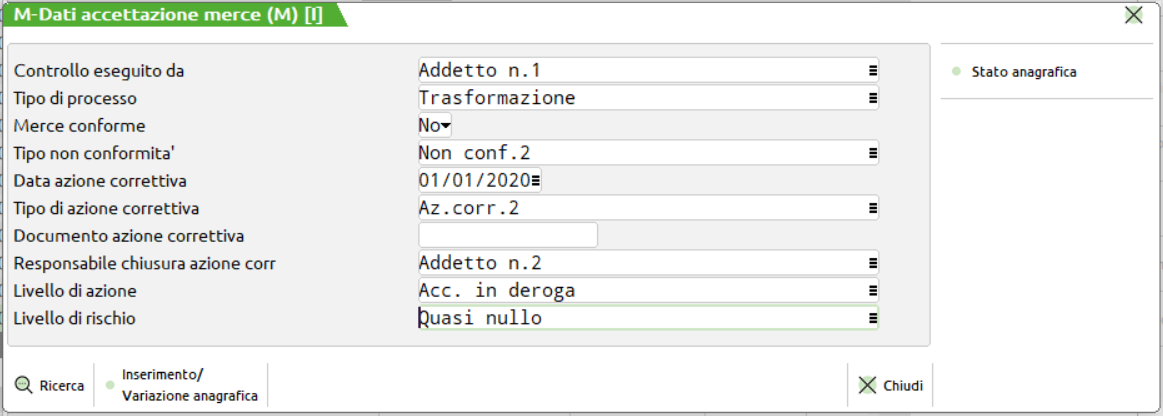The height and width of the screenshot is (416, 1163).
Task: Click the Non conf.2 field
Action: (x=640, y=153)
